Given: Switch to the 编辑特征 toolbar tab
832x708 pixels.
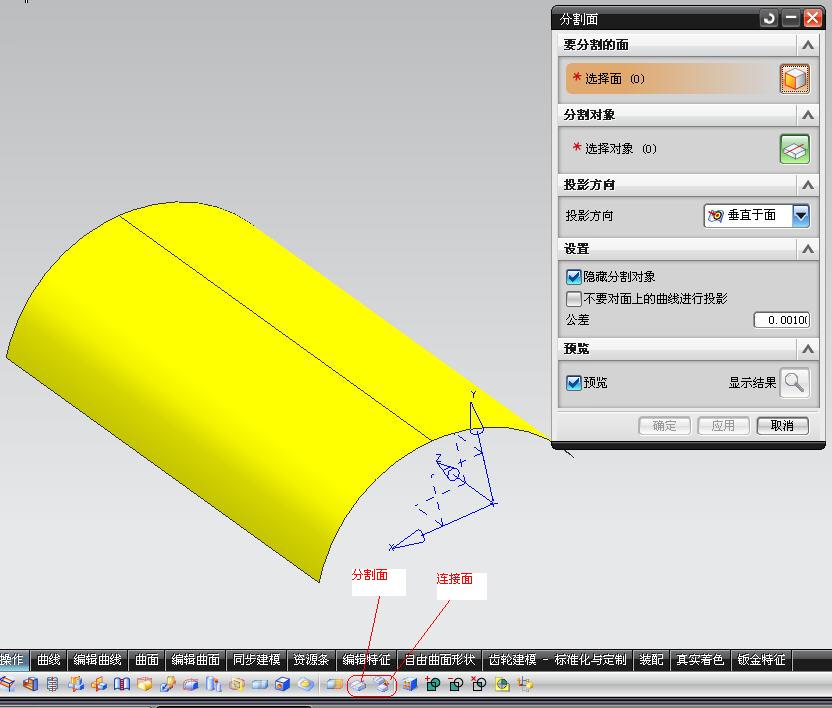Looking at the screenshot, I should click(x=367, y=660).
